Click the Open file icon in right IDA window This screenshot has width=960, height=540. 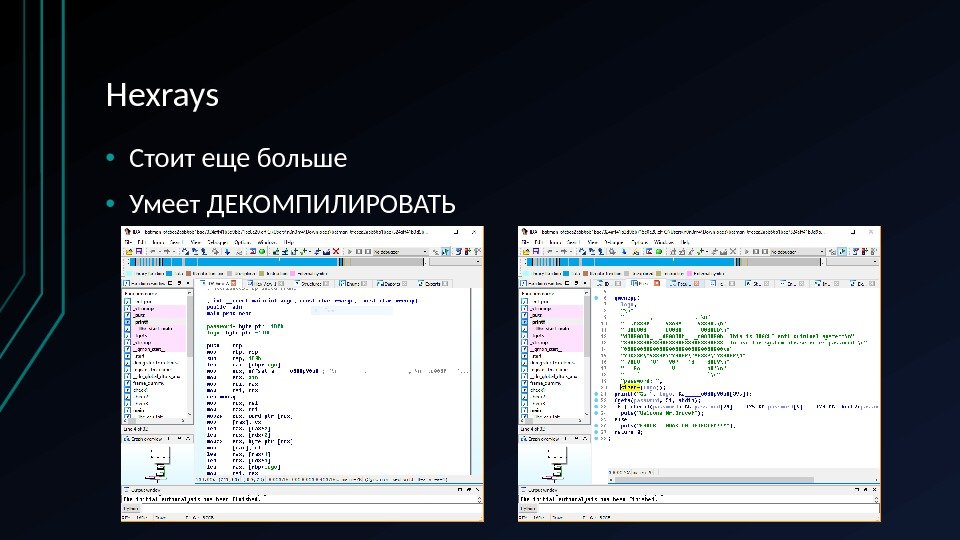526,252
